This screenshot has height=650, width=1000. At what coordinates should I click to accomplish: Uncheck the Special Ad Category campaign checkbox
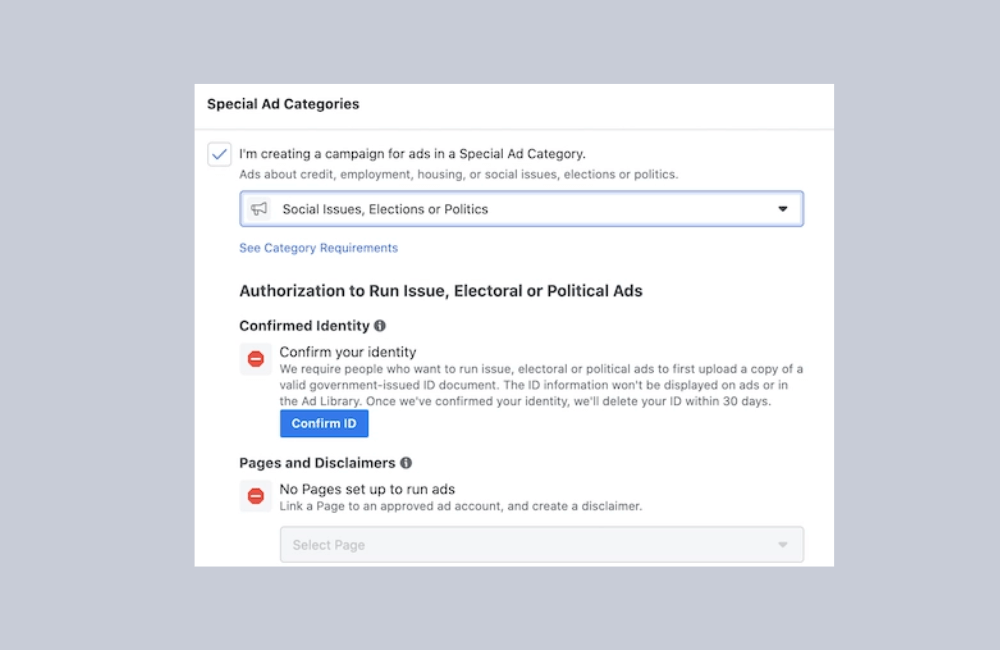click(219, 154)
